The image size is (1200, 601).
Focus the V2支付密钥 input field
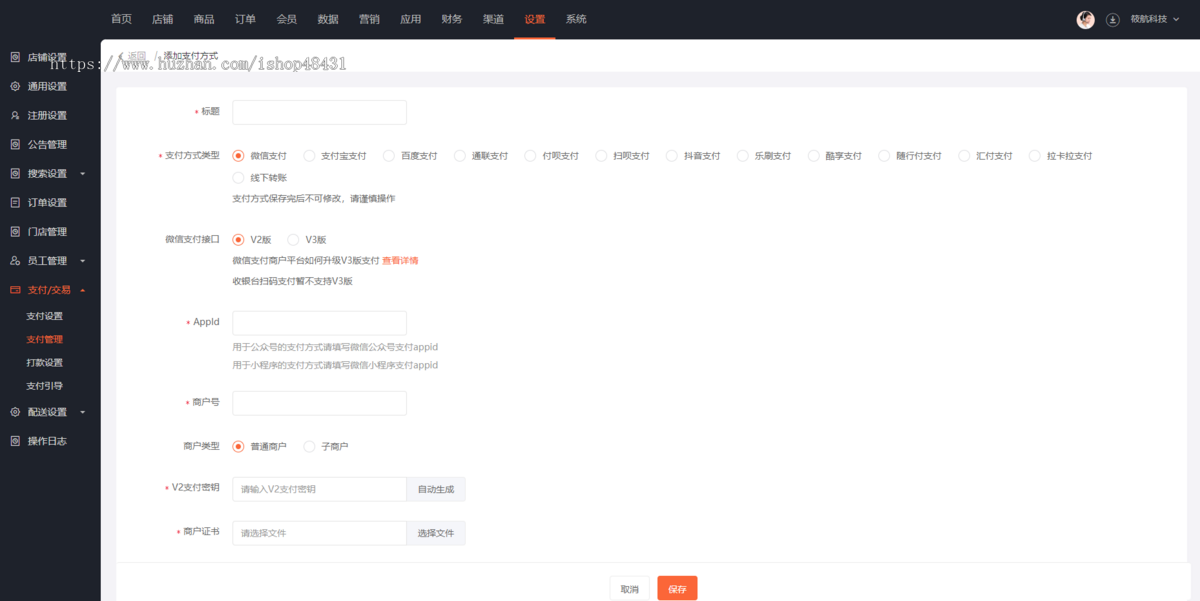point(319,489)
